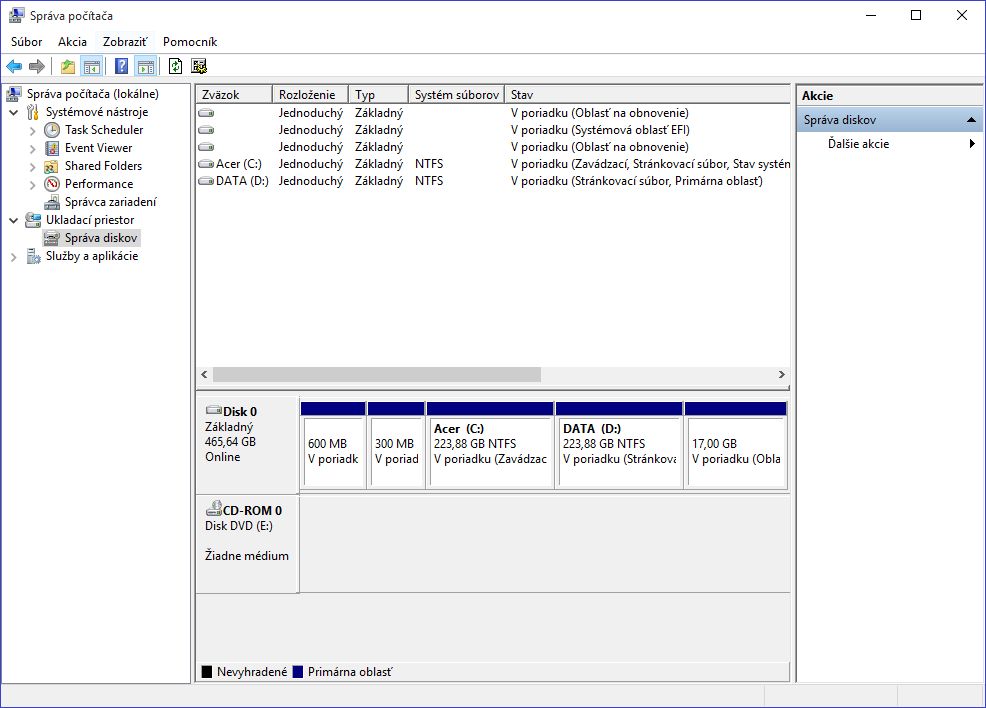This screenshot has width=986, height=708.
Task: Click the DATA (D:) partition block
Action: pyautogui.click(x=619, y=451)
